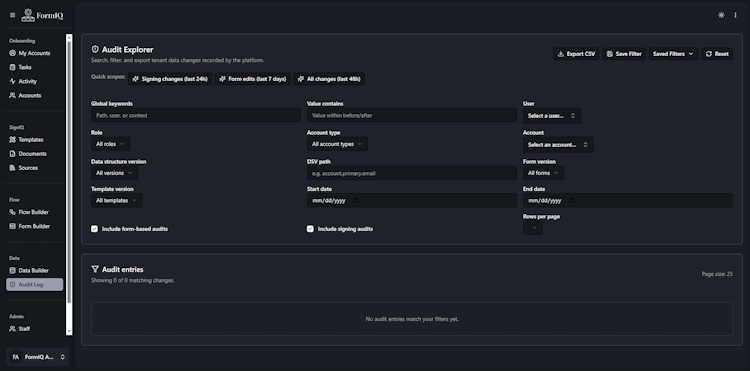Click the Global keywords input field
750x371 pixels.
point(196,115)
